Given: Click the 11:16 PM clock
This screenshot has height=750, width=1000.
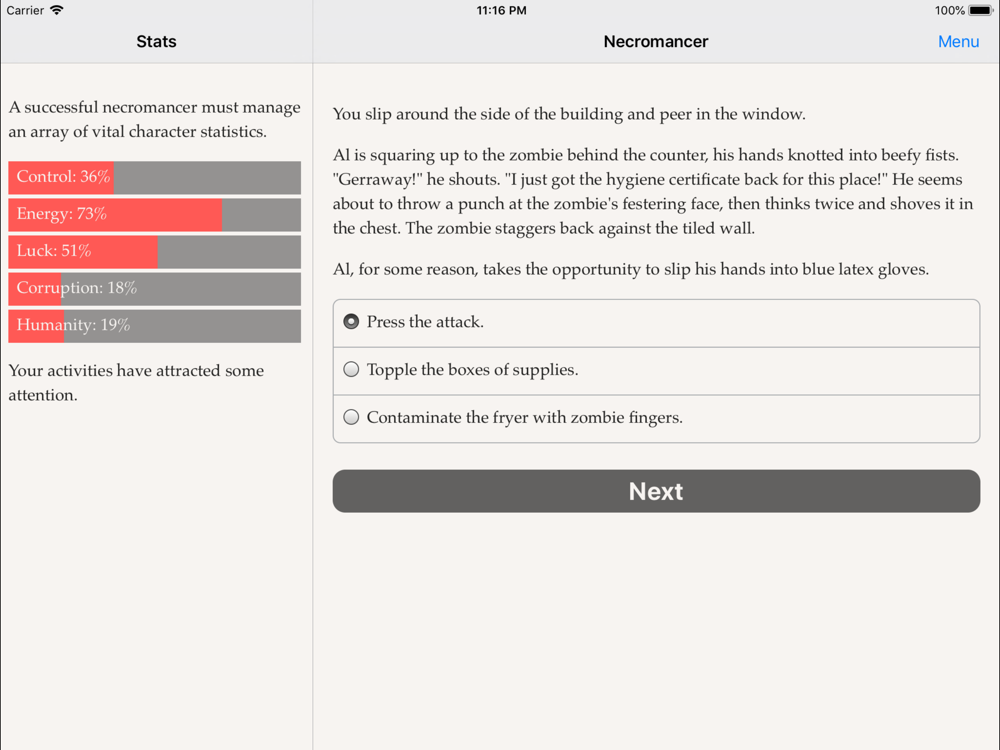Looking at the screenshot, I should (x=501, y=10).
